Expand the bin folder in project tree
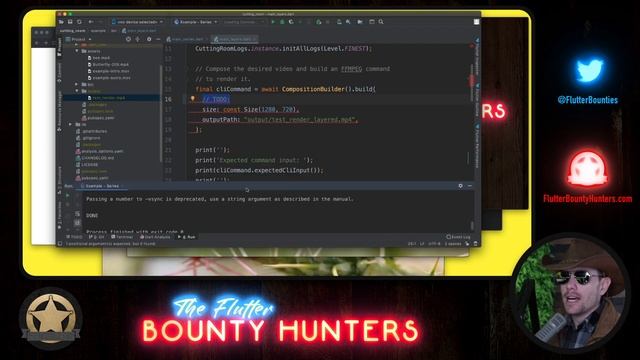Screen dimensions: 640x360 pos(77,84)
